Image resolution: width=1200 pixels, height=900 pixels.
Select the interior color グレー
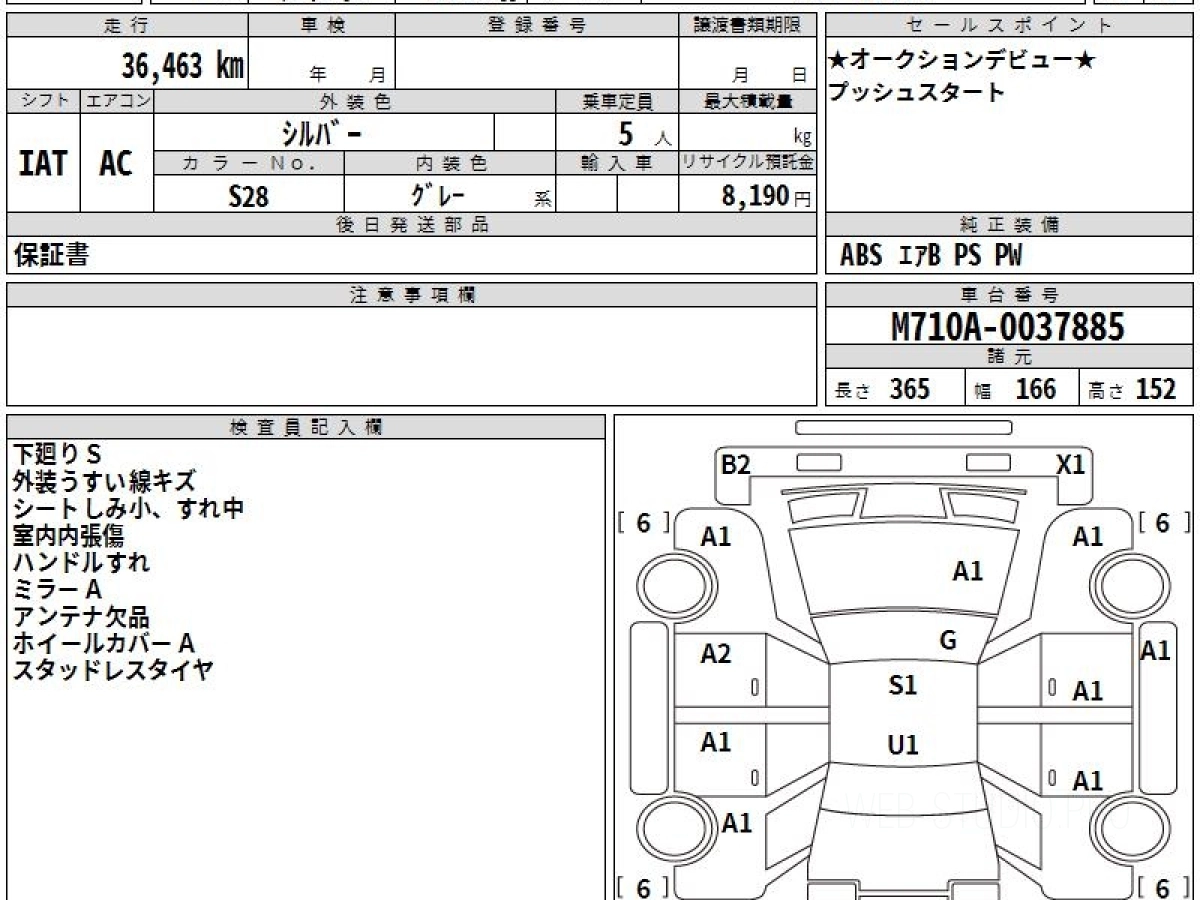point(437,194)
